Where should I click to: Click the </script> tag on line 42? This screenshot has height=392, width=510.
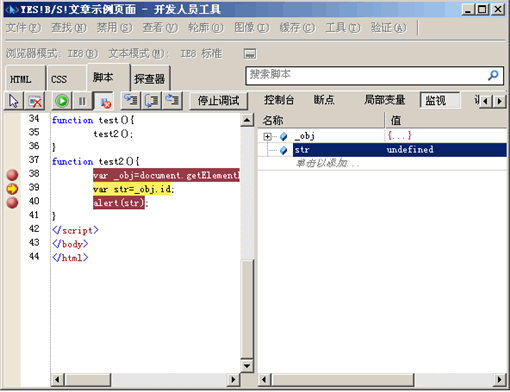75,230
